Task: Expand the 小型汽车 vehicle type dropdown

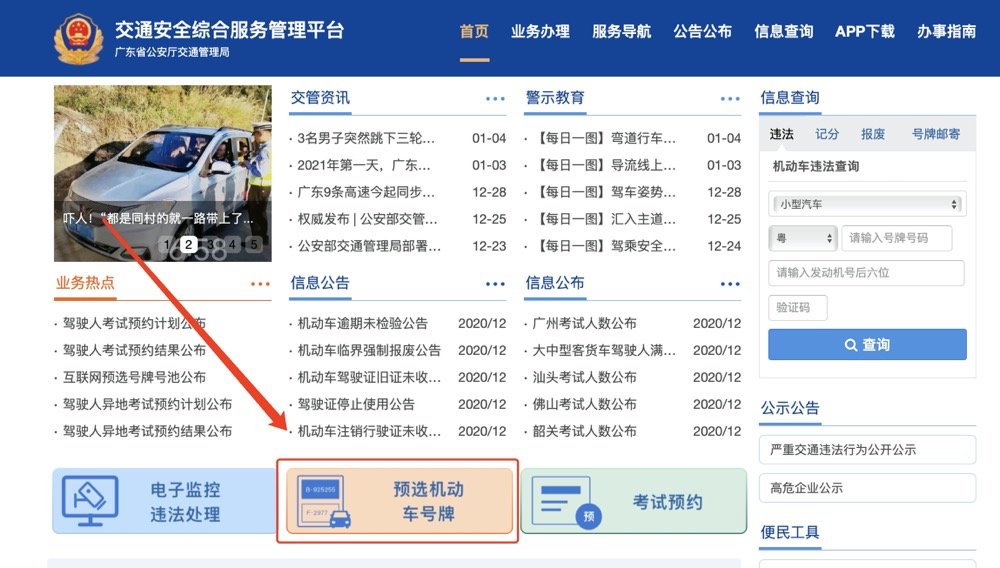Action: [x=866, y=204]
